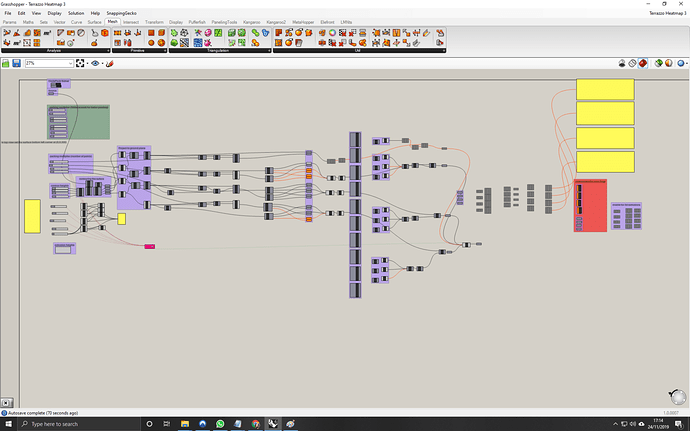Expand the Util panel arrow
The width and height of the screenshot is (690, 431).
444,51
